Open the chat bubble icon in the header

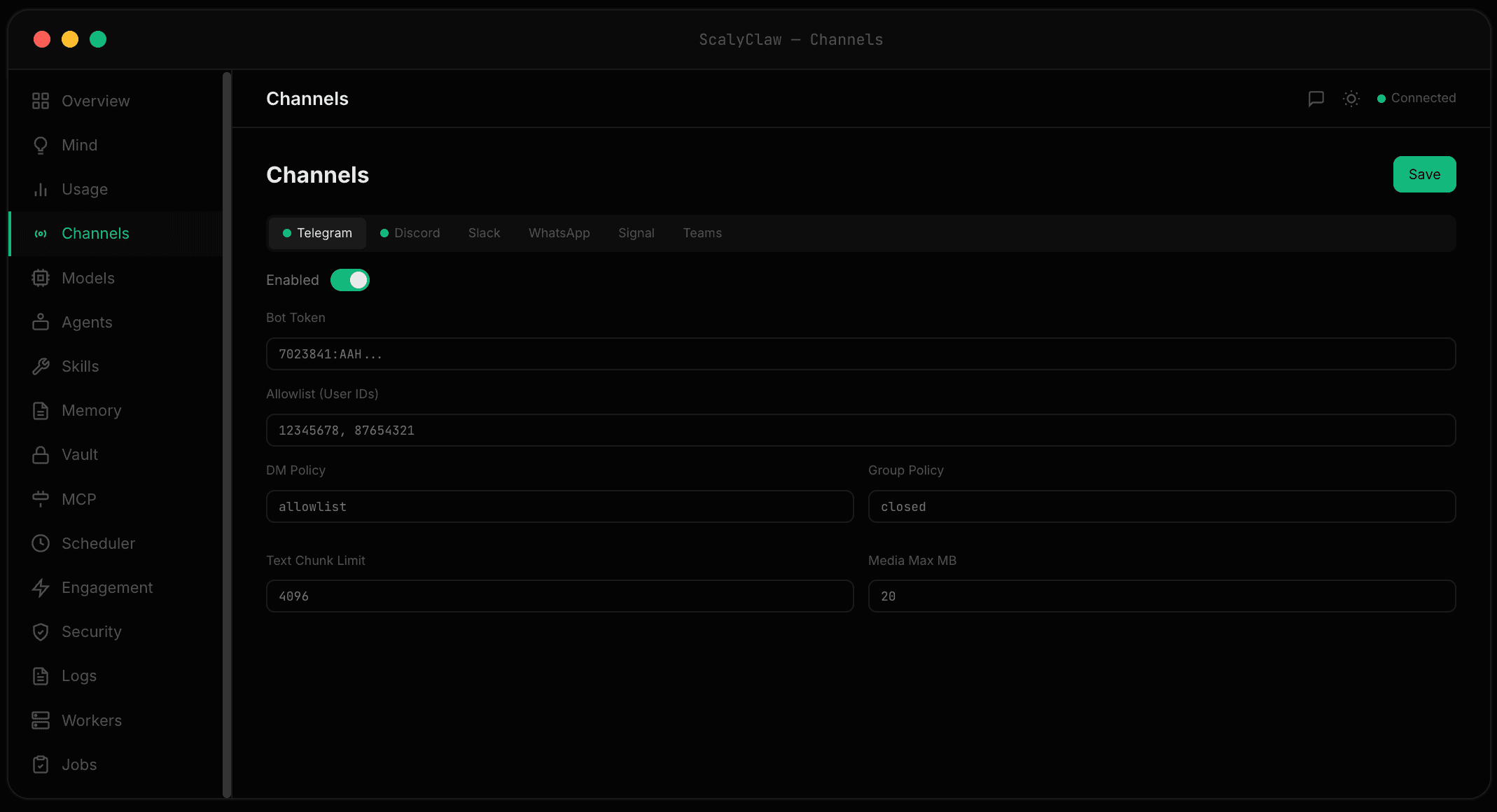tap(1316, 98)
